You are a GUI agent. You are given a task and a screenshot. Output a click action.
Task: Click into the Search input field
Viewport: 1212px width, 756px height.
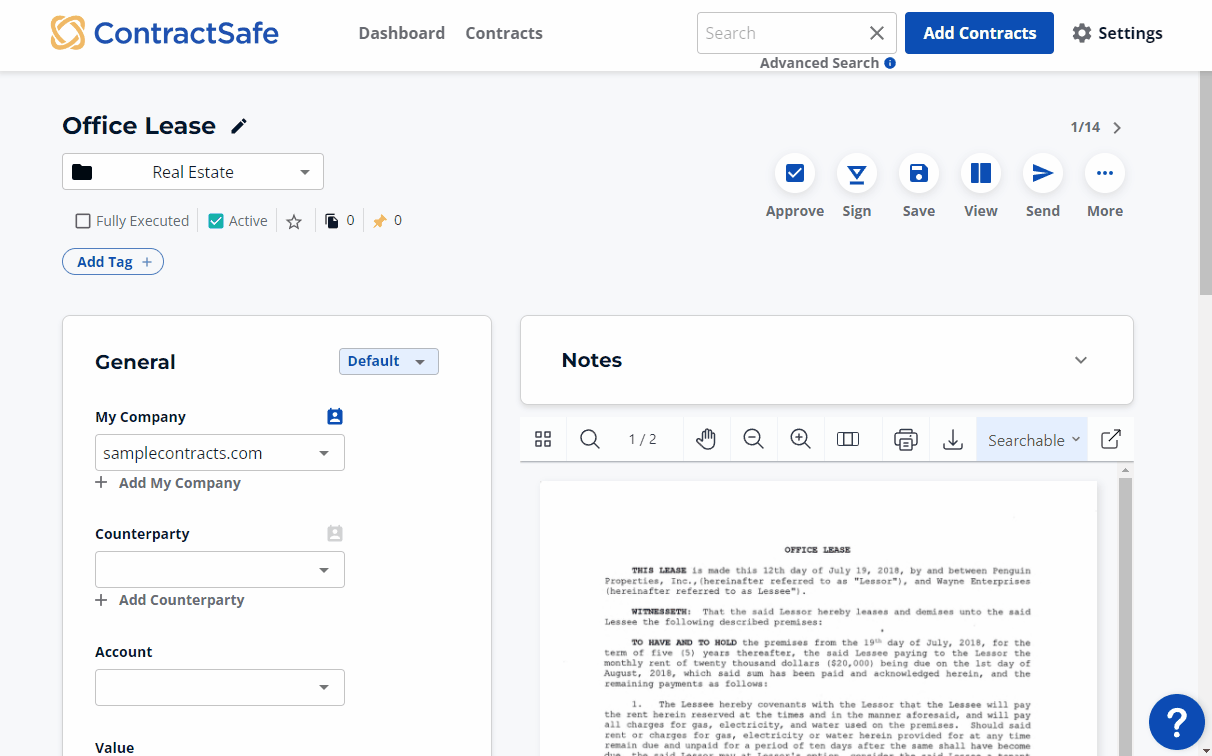[x=780, y=33]
